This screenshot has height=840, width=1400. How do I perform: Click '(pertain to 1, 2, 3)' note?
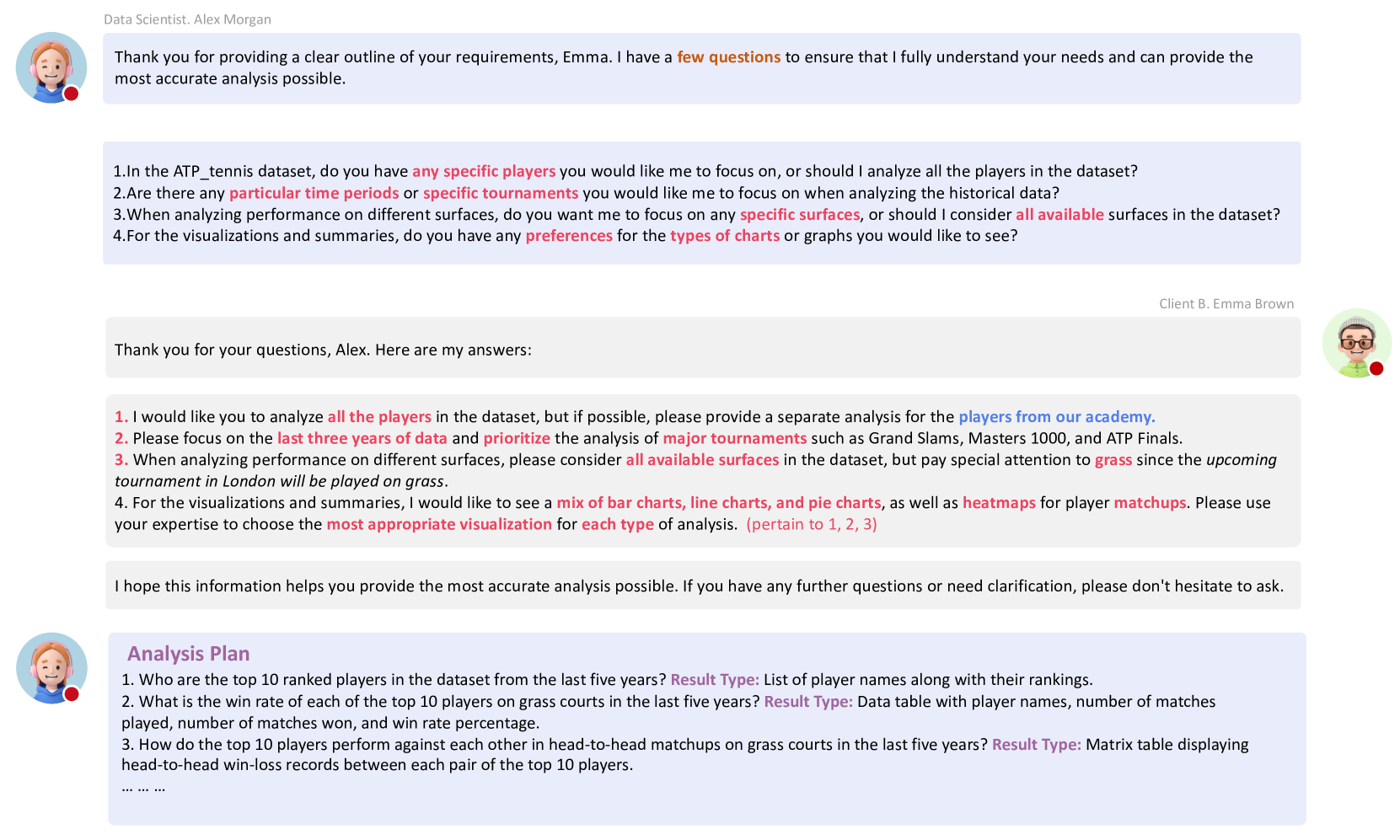pyautogui.click(x=812, y=524)
